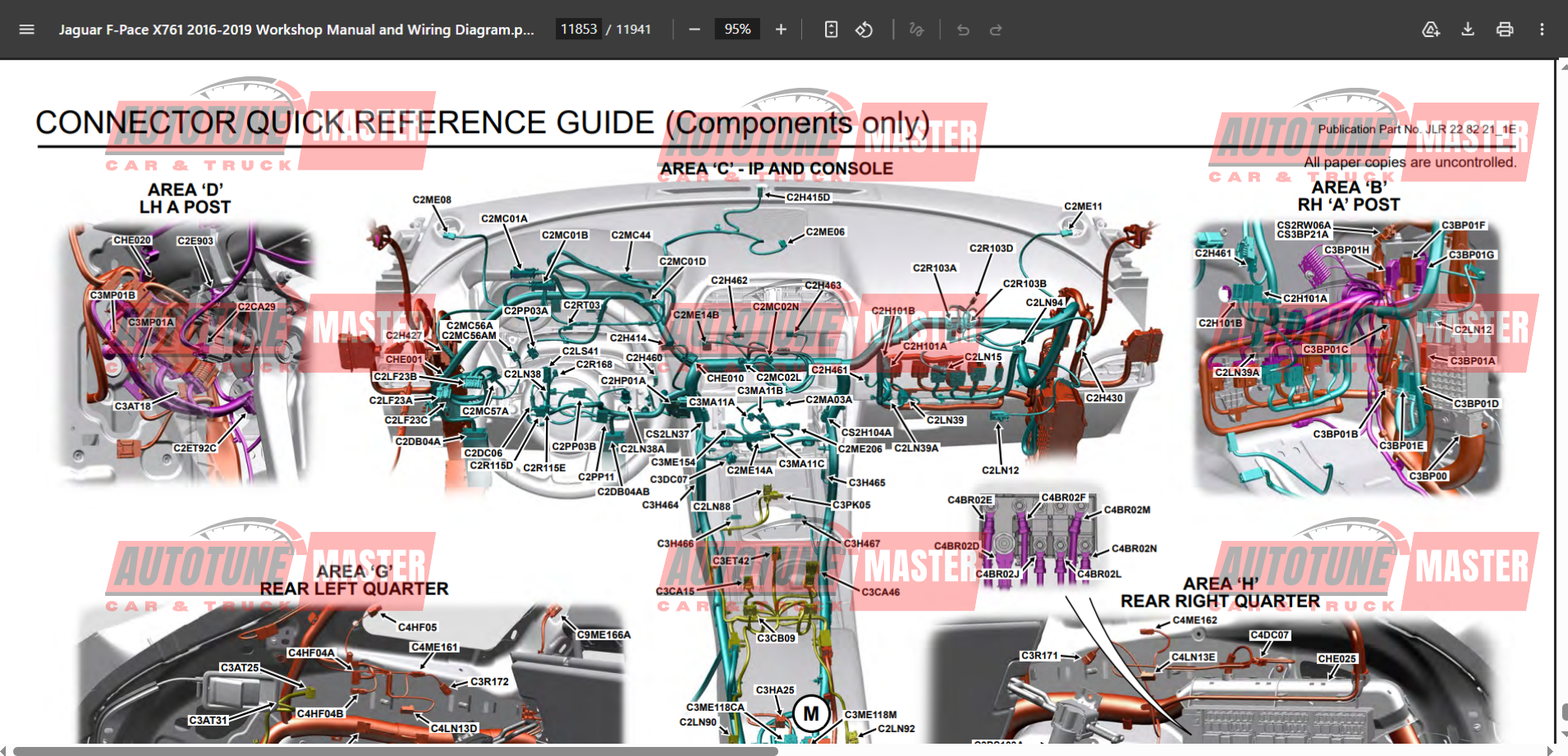Open the more actions three-dot menu
Image resolution: width=1568 pixels, height=756 pixels.
tap(1542, 30)
